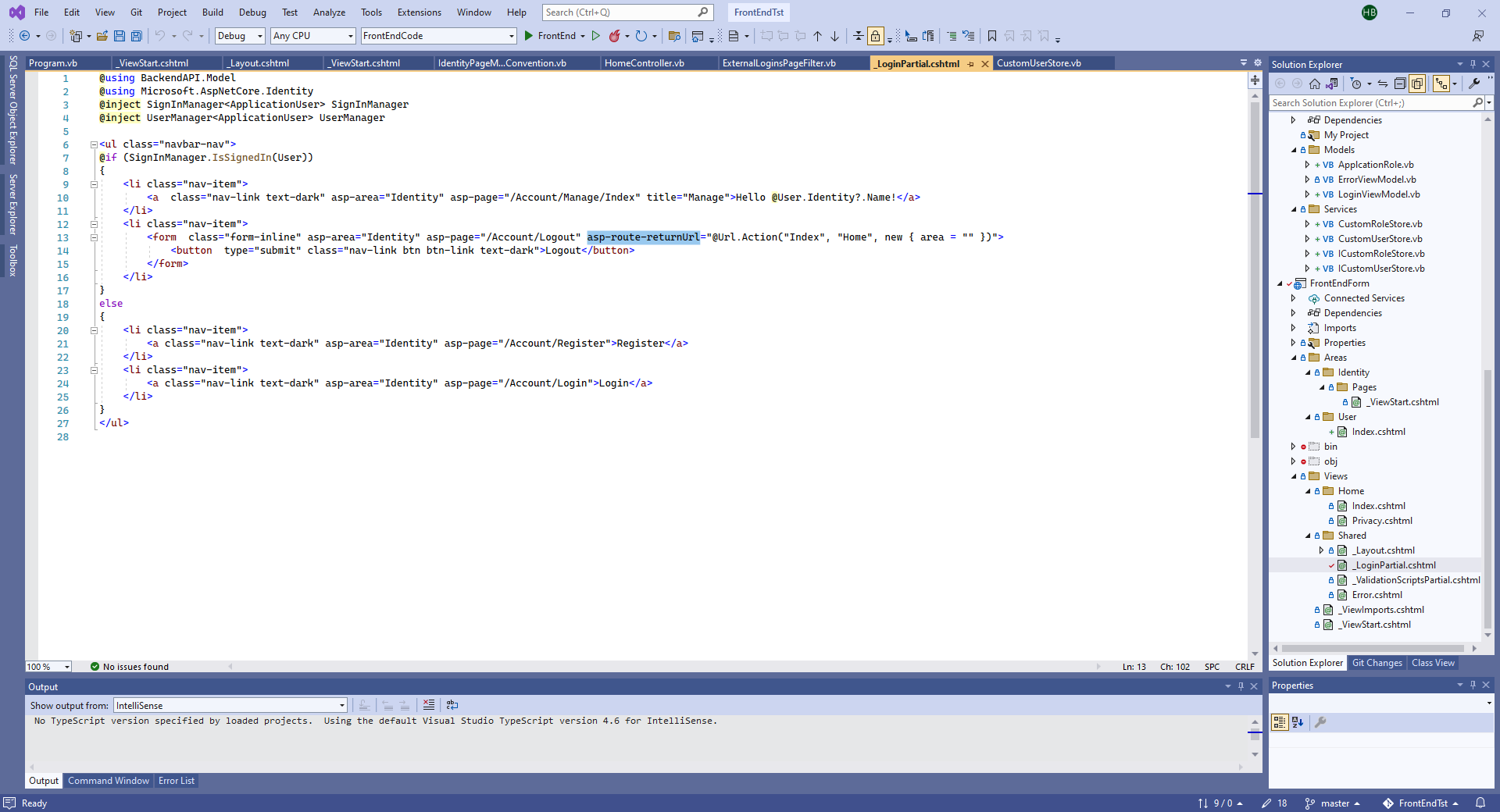Click the Open File folder icon
Viewport: 1500px width, 812px height.
102,36
